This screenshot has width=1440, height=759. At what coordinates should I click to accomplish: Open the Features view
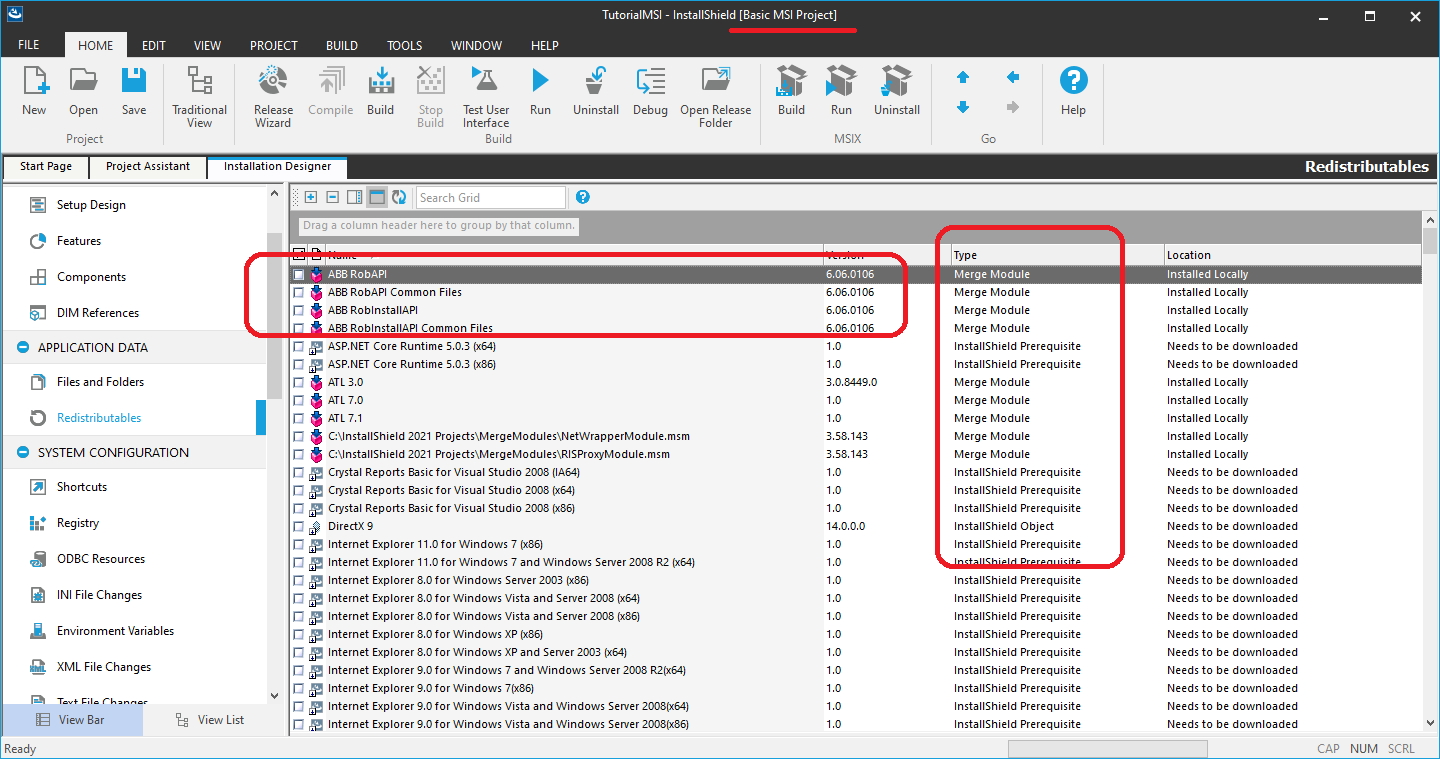tap(79, 241)
